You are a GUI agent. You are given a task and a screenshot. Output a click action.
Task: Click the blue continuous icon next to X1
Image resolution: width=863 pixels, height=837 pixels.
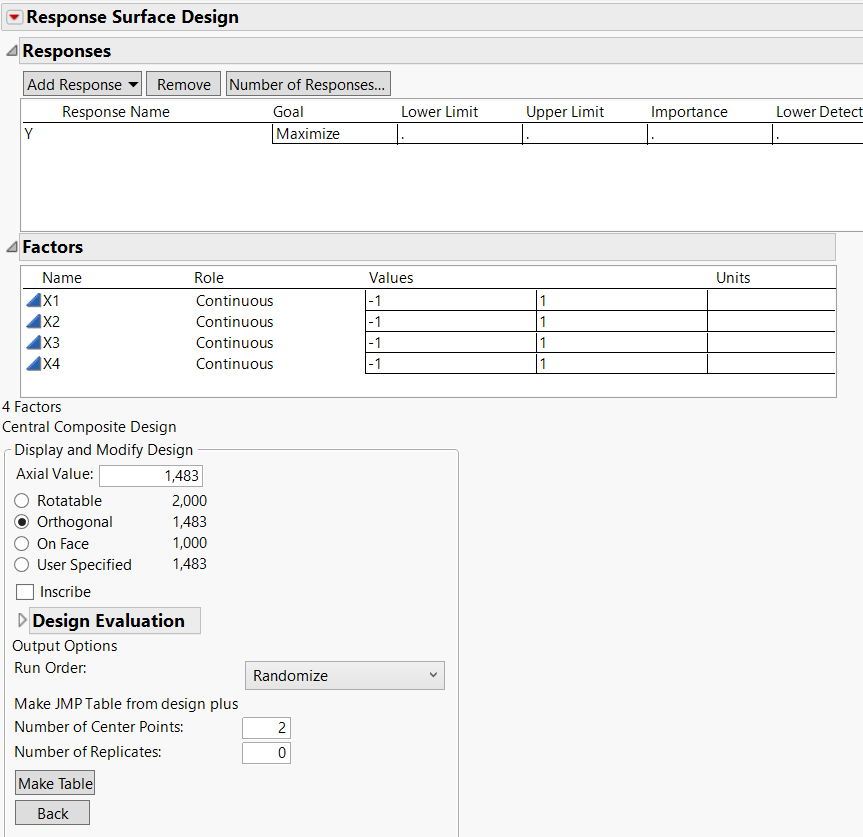(34, 300)
